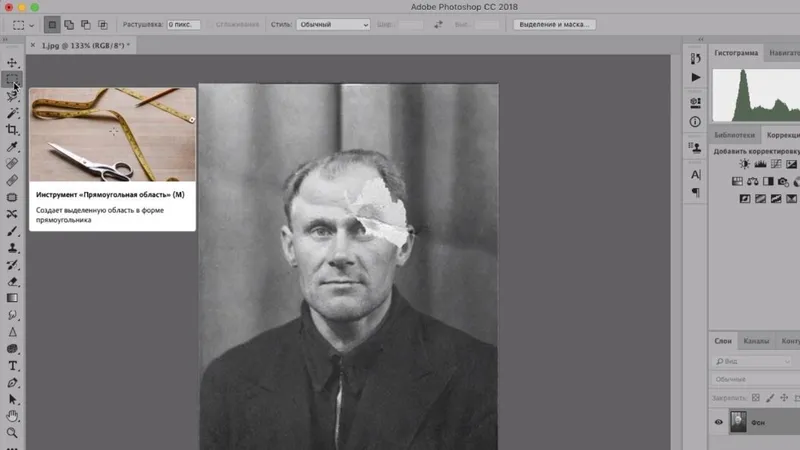The height and width of the screenshot is (450, 800).
Task: Enable the 'New selection' mode button
Action: [54, 24]
